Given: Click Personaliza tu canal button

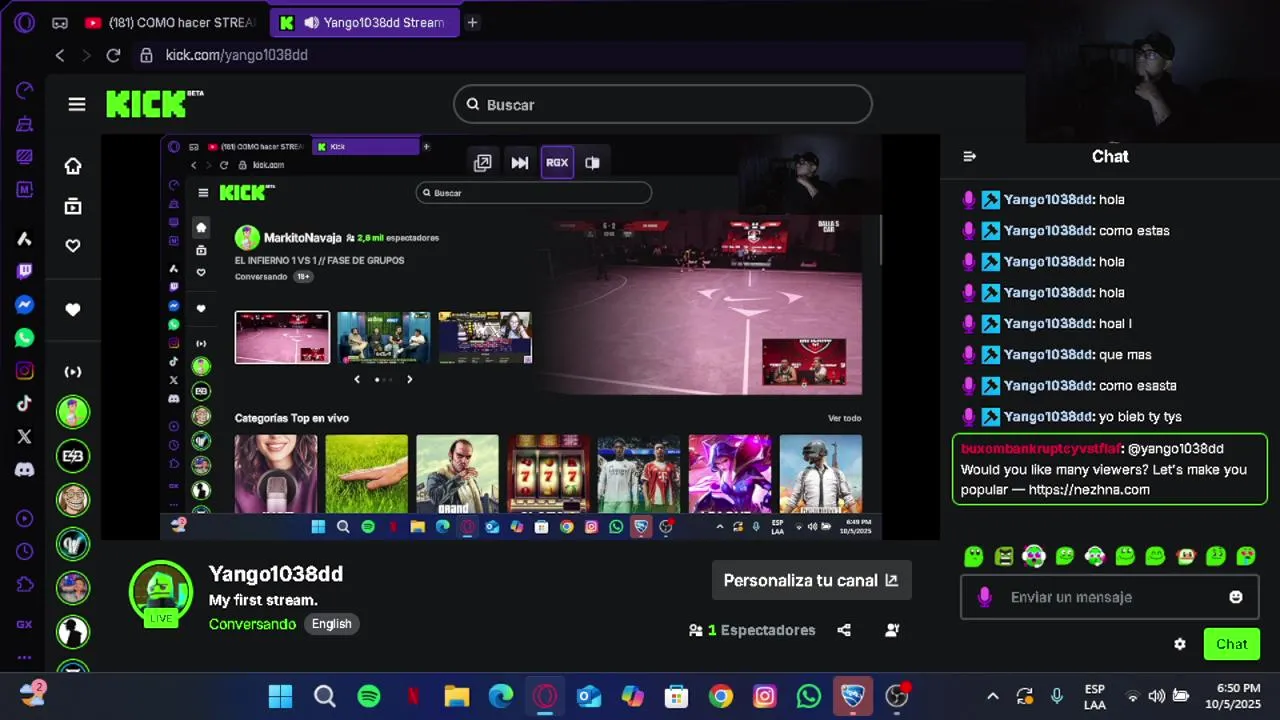Looking at the screenshot, I should point(811,580).
